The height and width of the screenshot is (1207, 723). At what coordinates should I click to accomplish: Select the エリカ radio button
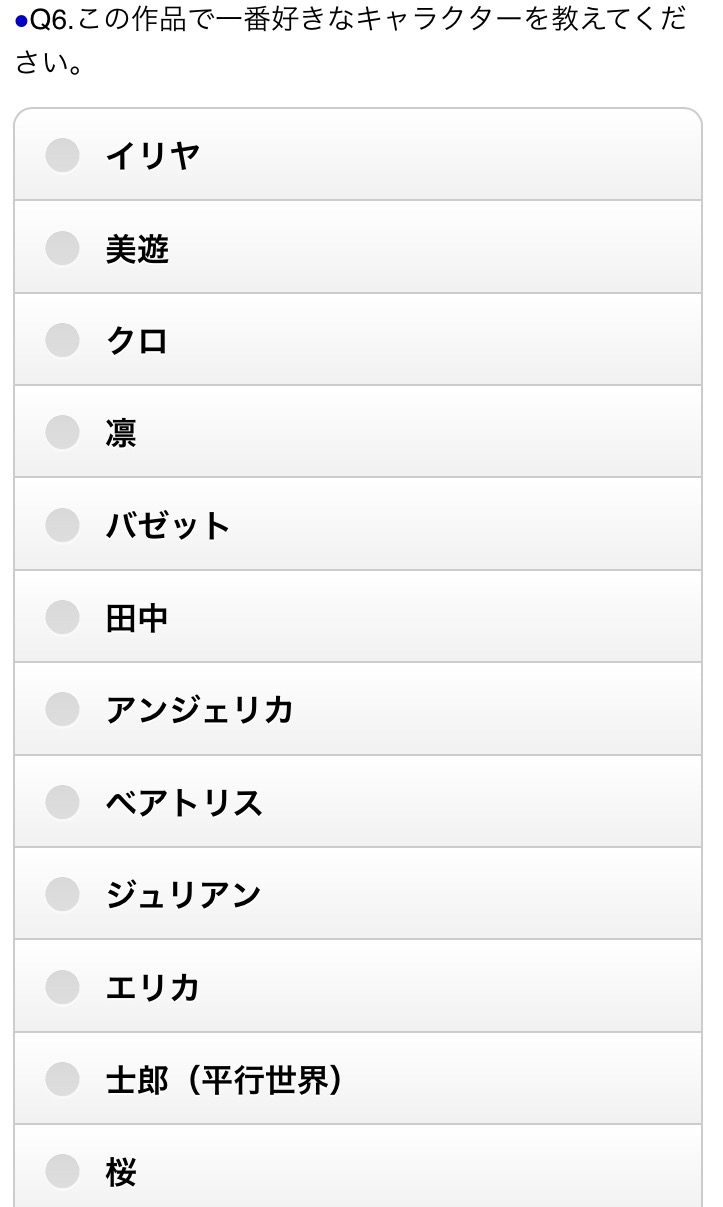(62, 987)
